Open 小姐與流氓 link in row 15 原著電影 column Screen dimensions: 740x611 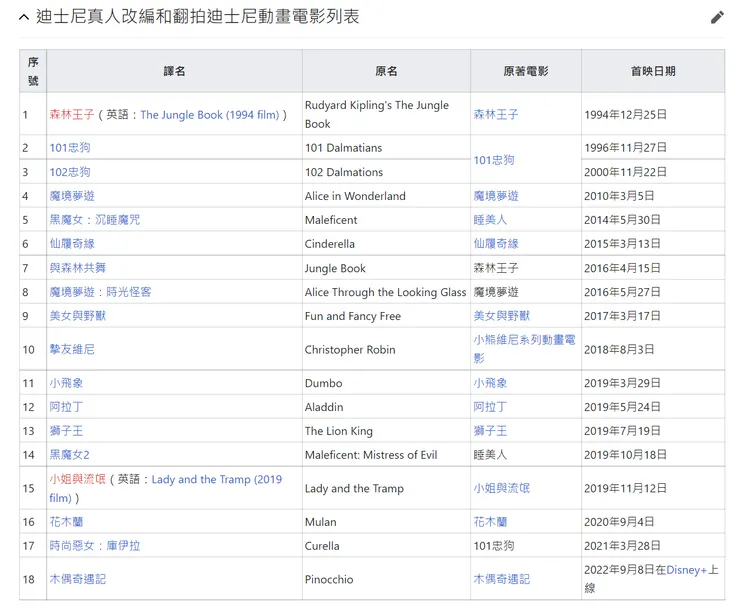coord(501,488)
